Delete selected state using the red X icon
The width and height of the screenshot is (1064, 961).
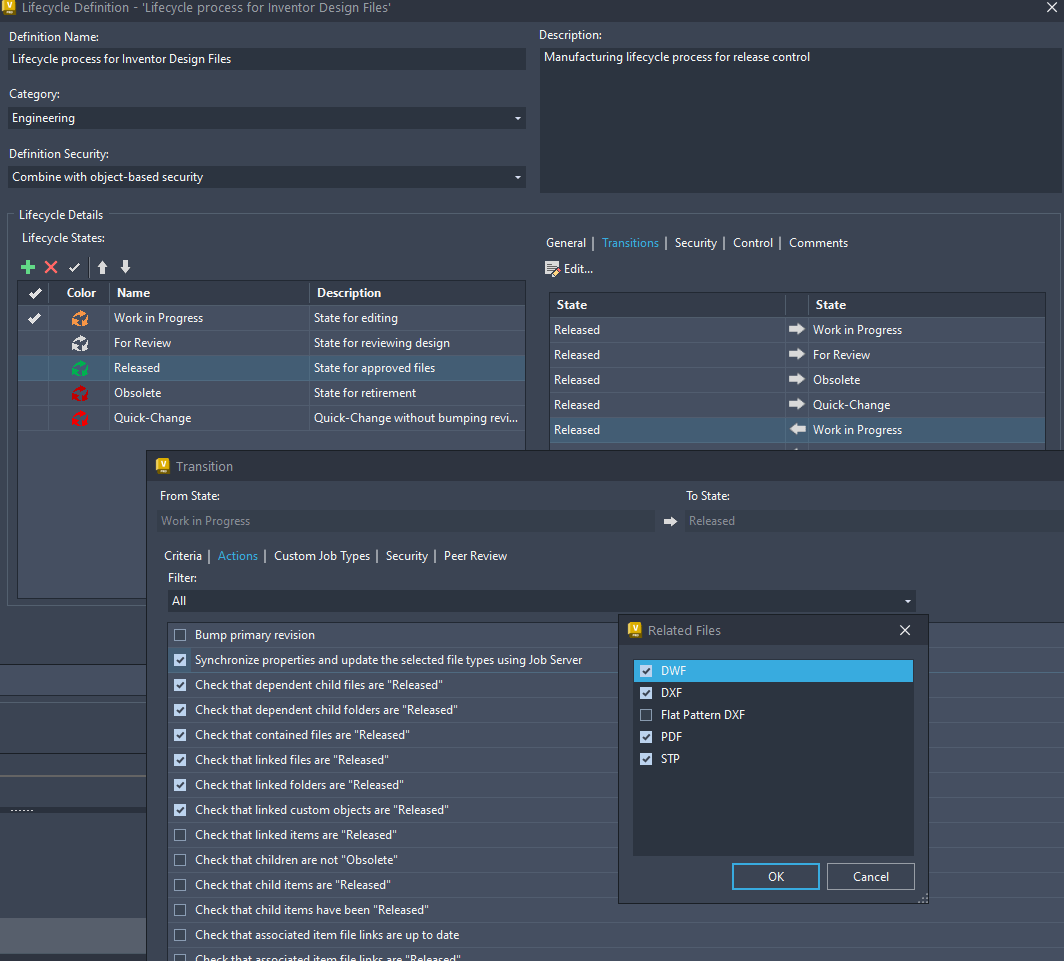tap(50, 267)
